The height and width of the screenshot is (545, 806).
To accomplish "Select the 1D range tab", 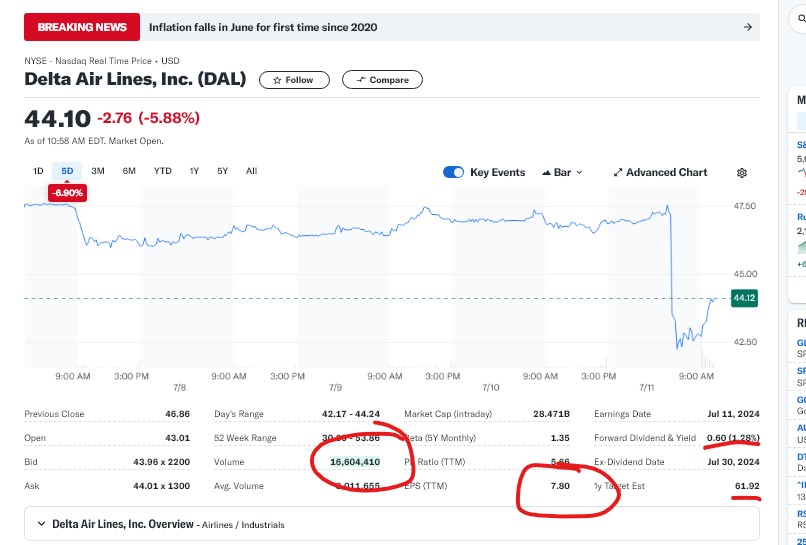I will (38, 171).
